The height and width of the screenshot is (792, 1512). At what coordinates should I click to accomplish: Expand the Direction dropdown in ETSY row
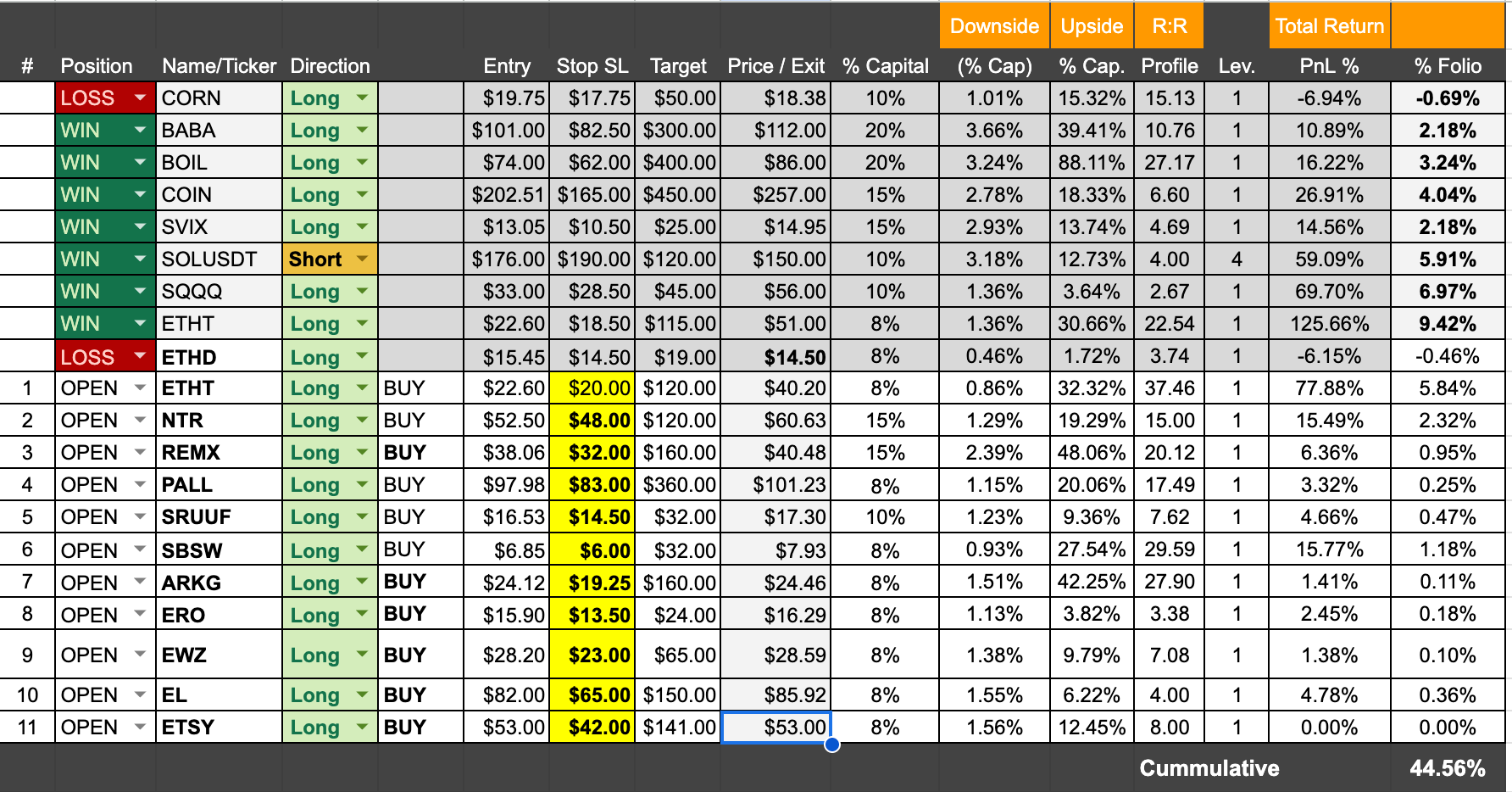[363, 727]
